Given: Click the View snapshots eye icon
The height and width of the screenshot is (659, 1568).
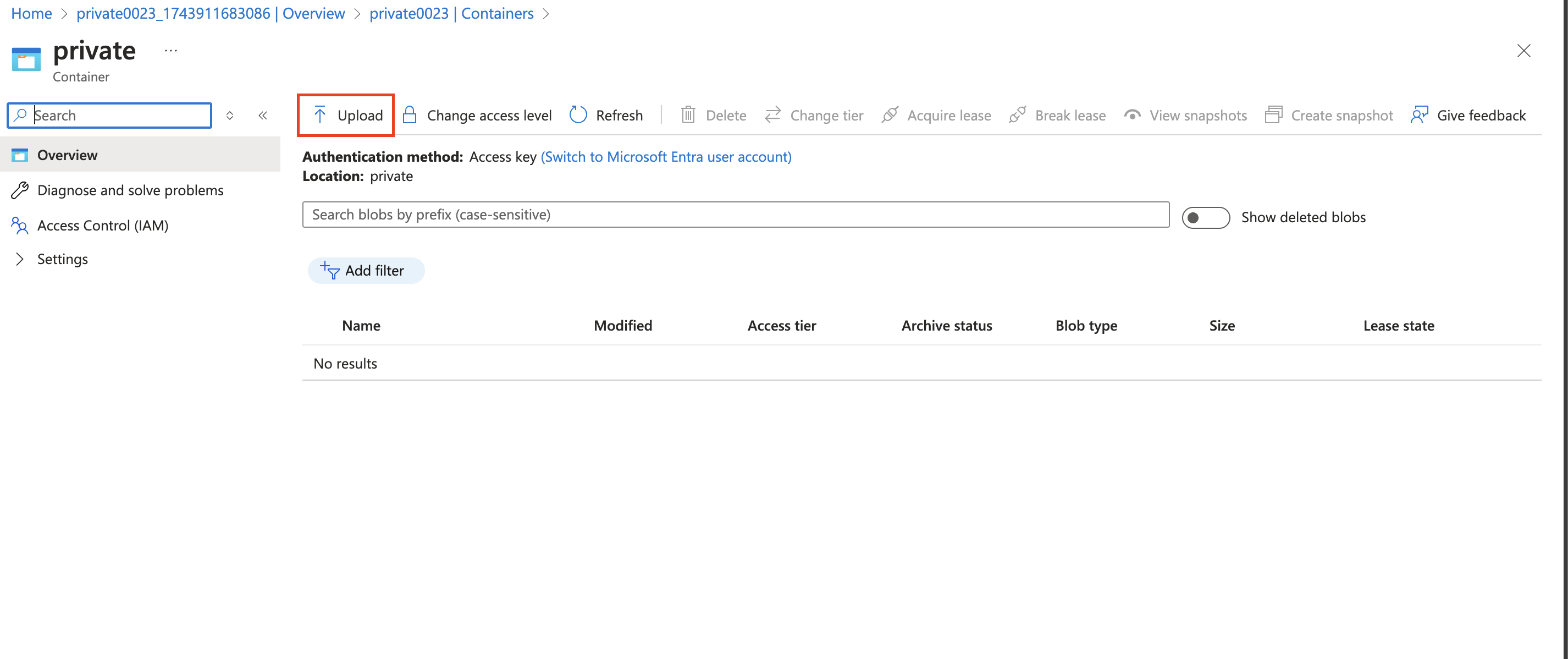Looking at the screenshot, I should [1131, 115].
